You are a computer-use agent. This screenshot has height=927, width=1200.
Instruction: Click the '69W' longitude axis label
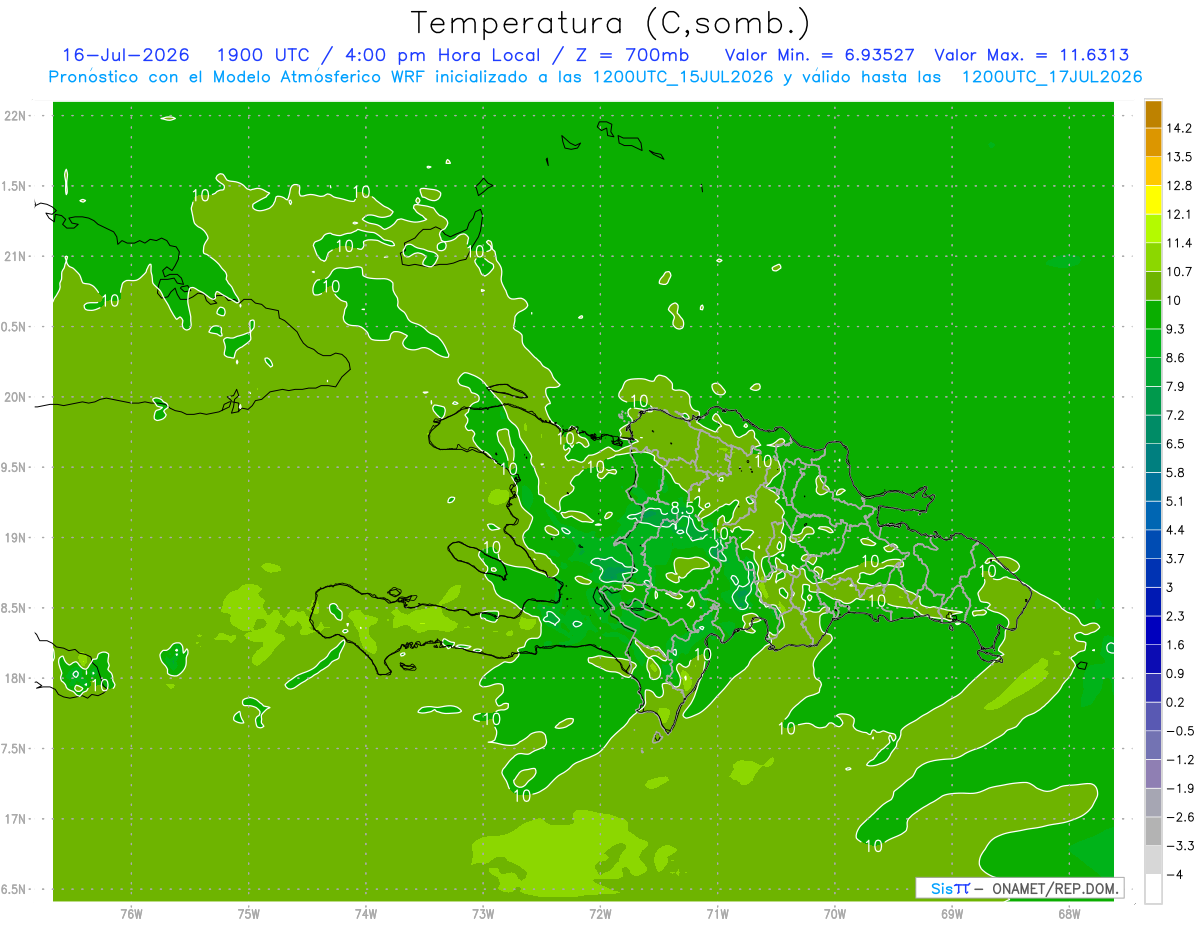pos(951,912)
